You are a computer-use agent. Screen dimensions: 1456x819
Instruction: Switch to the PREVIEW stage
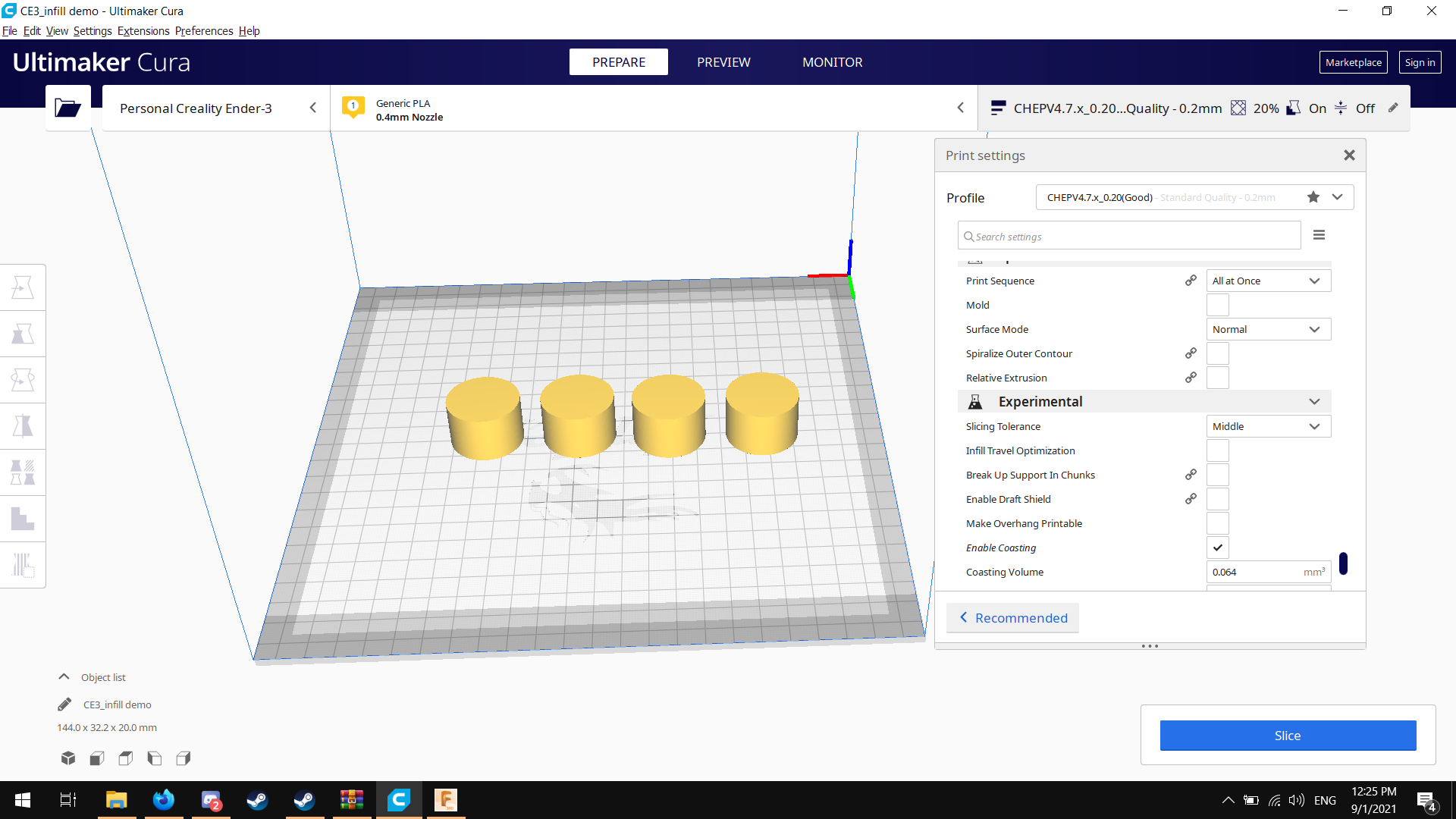coord(723,62)
